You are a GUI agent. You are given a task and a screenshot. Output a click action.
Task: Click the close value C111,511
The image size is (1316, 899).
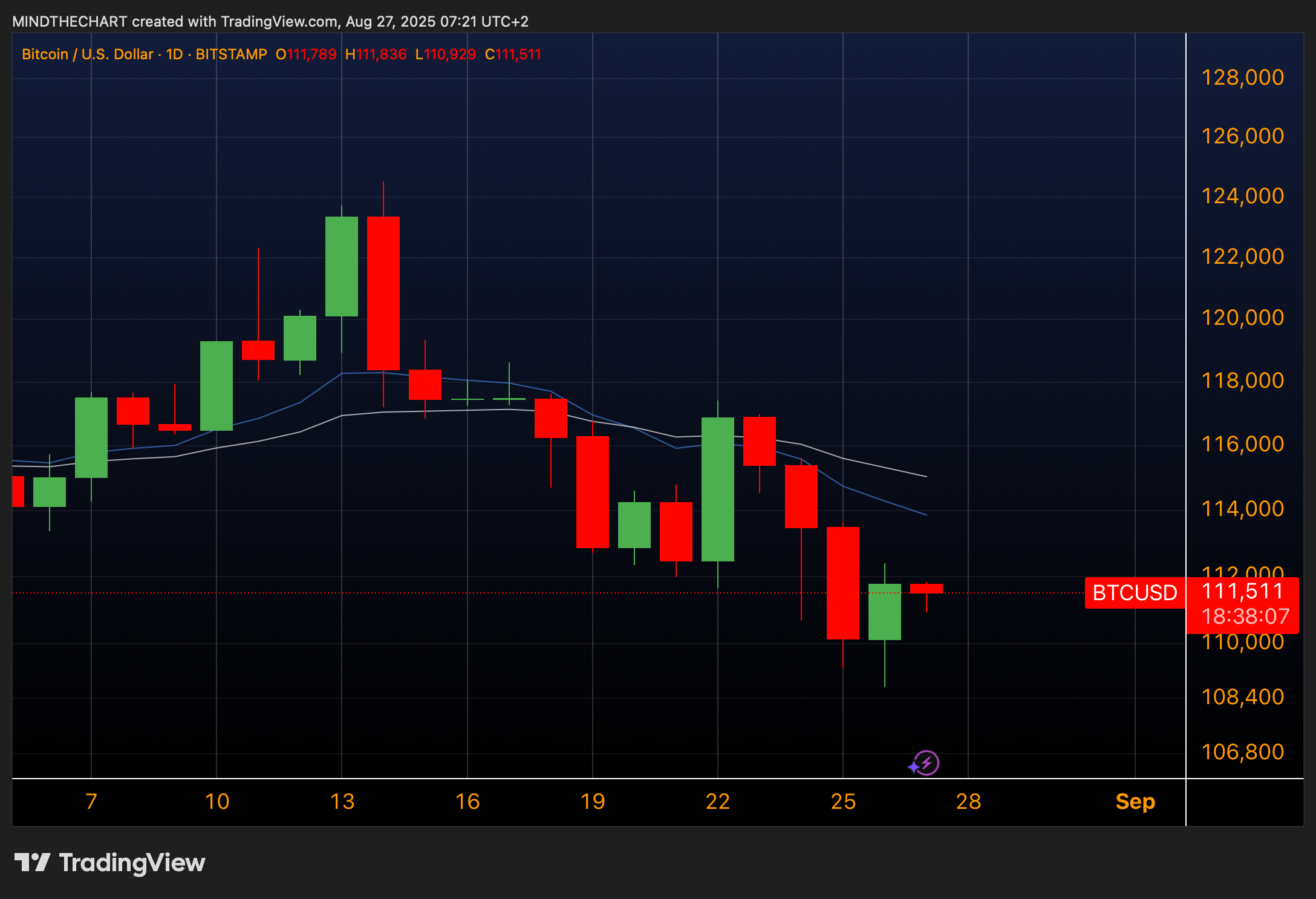[513, 54]
